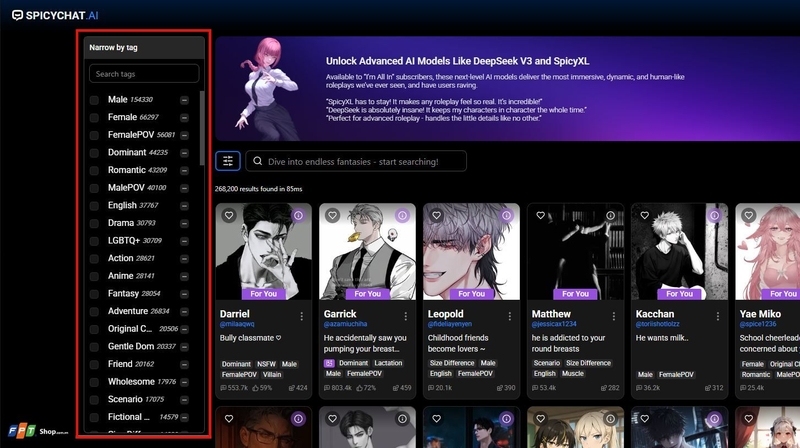Exclude the Dominant tag with minus icon
Image resolution: width=800 pixels, height=448 pixels.
[x=184, y=153]
